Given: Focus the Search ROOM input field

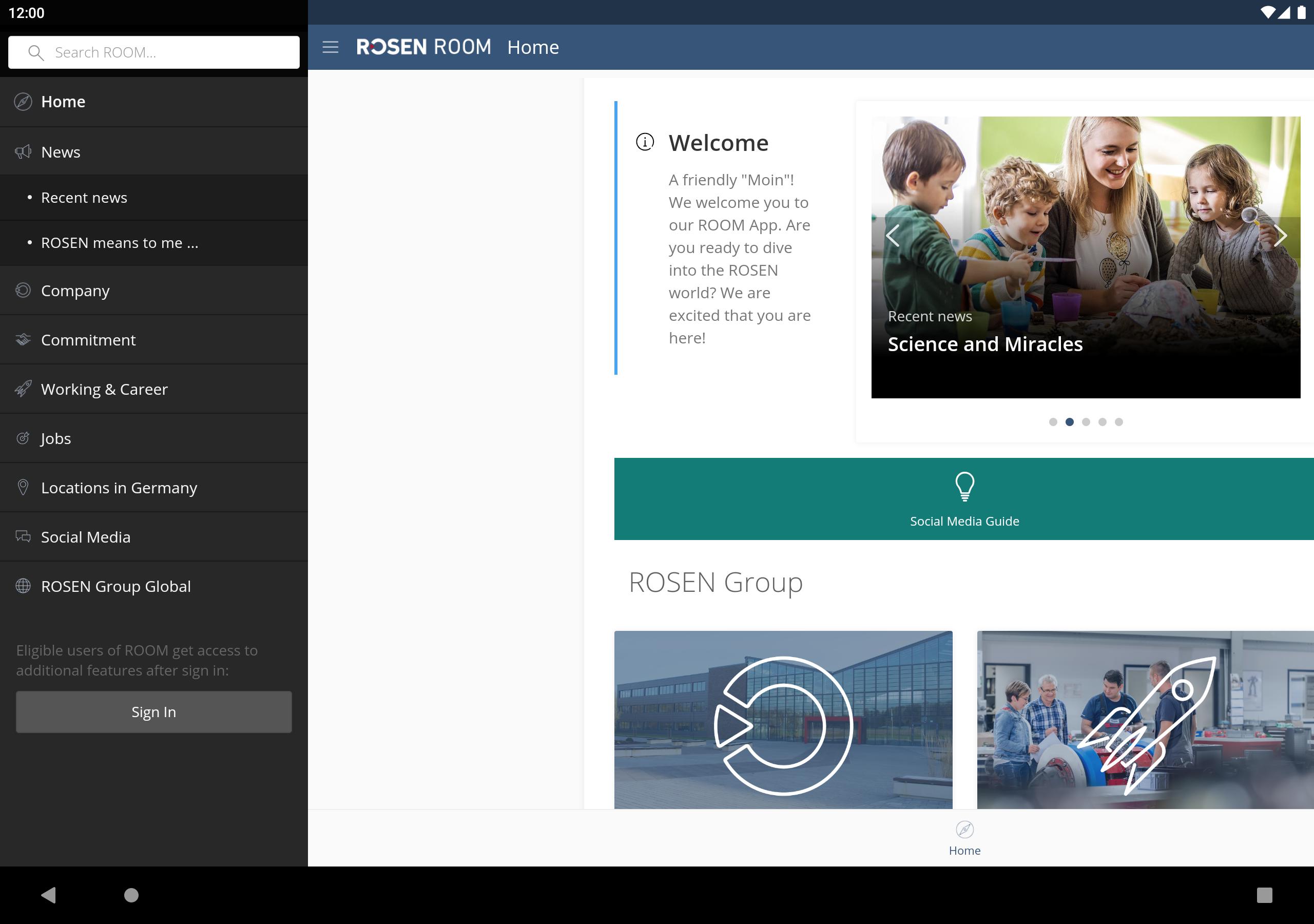Looking at the screenshot, I should coord(154,53).
